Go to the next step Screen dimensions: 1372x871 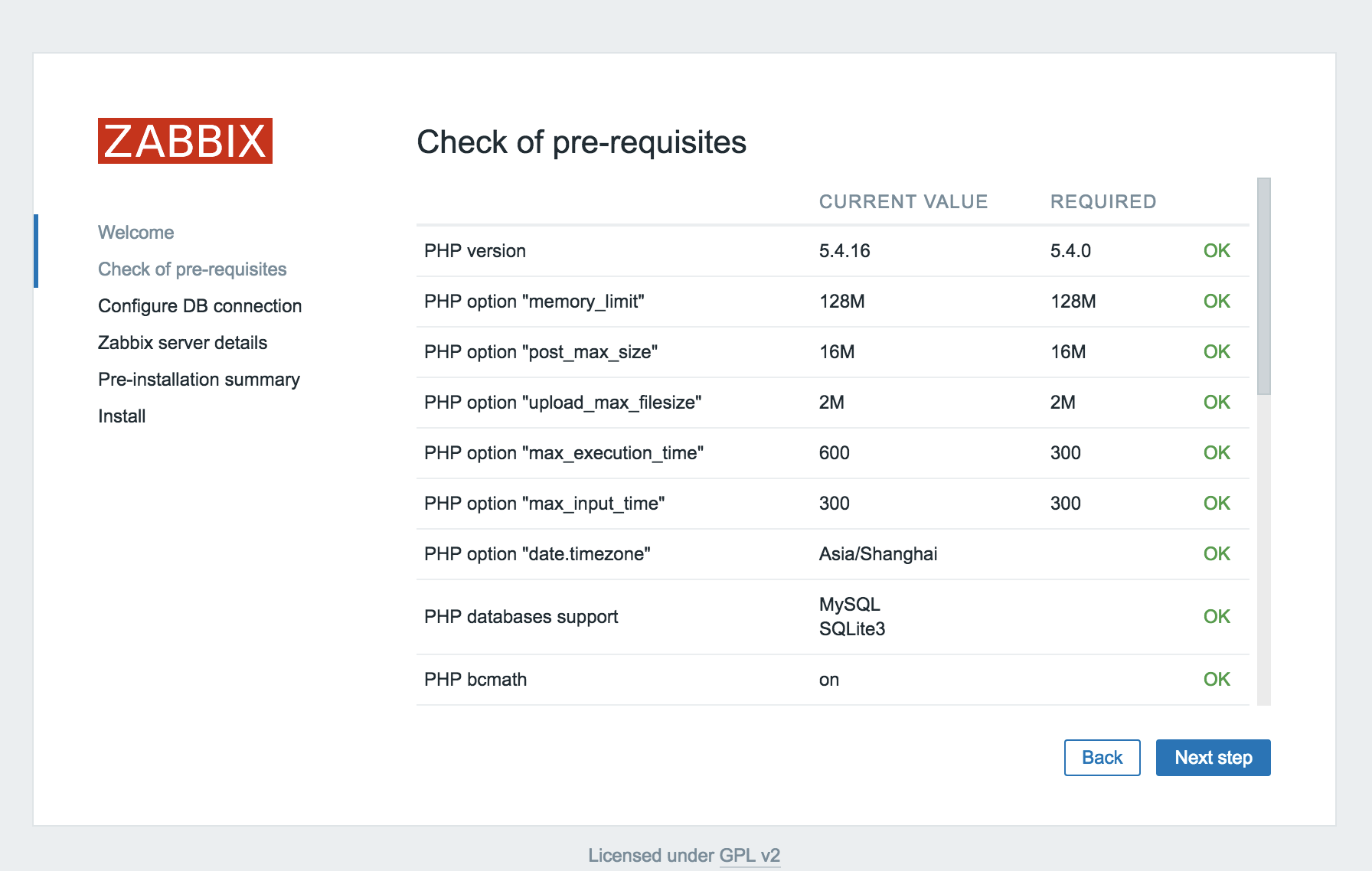[x=1213, y=758]
